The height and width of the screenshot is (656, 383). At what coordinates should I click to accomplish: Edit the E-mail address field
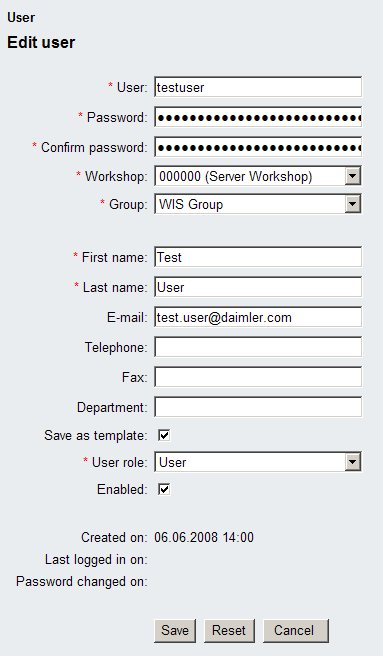(258, 317)
